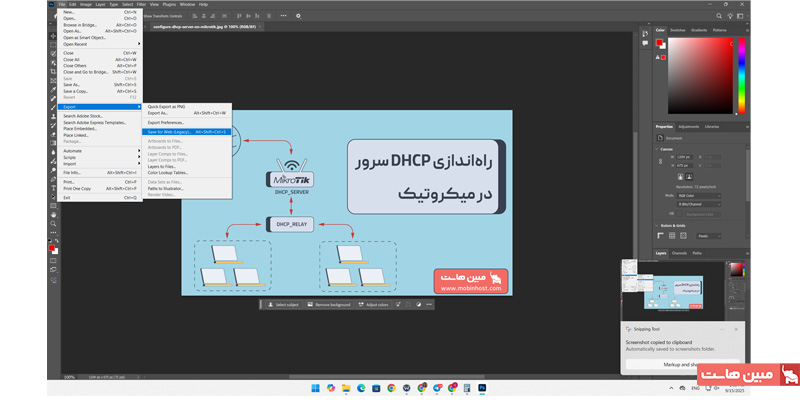
Task: Click the three-dots more options in options bar
Action: [283, 16]
